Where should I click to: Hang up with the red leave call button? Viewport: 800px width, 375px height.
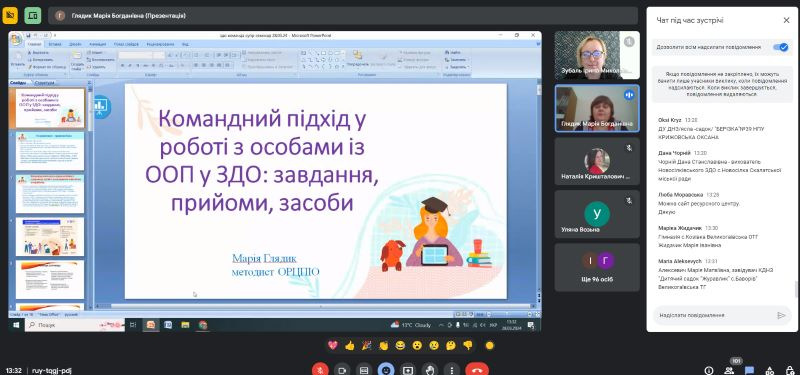tap(477, 370)
